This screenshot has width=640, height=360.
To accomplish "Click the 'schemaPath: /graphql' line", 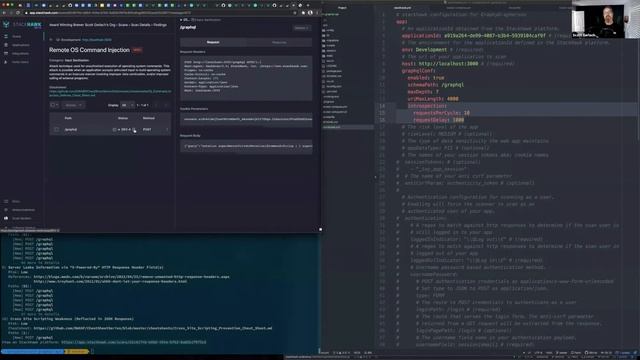I will pyautogui.click(x=436, y=85).
